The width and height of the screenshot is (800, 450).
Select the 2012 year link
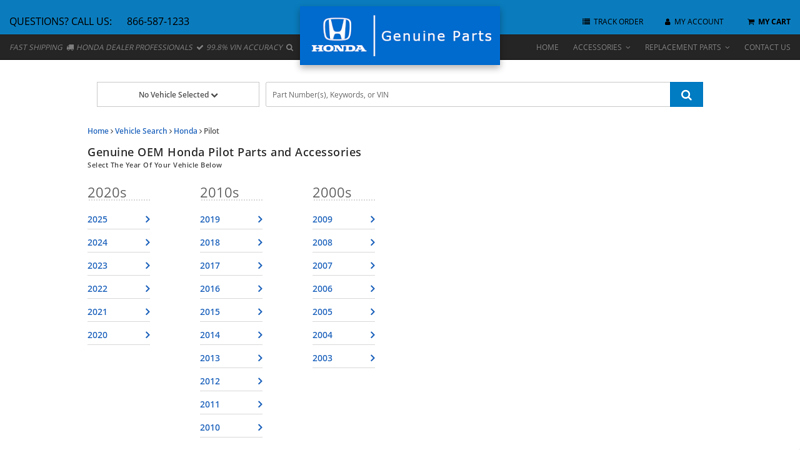pyautogui.click(x=210, y=381)
